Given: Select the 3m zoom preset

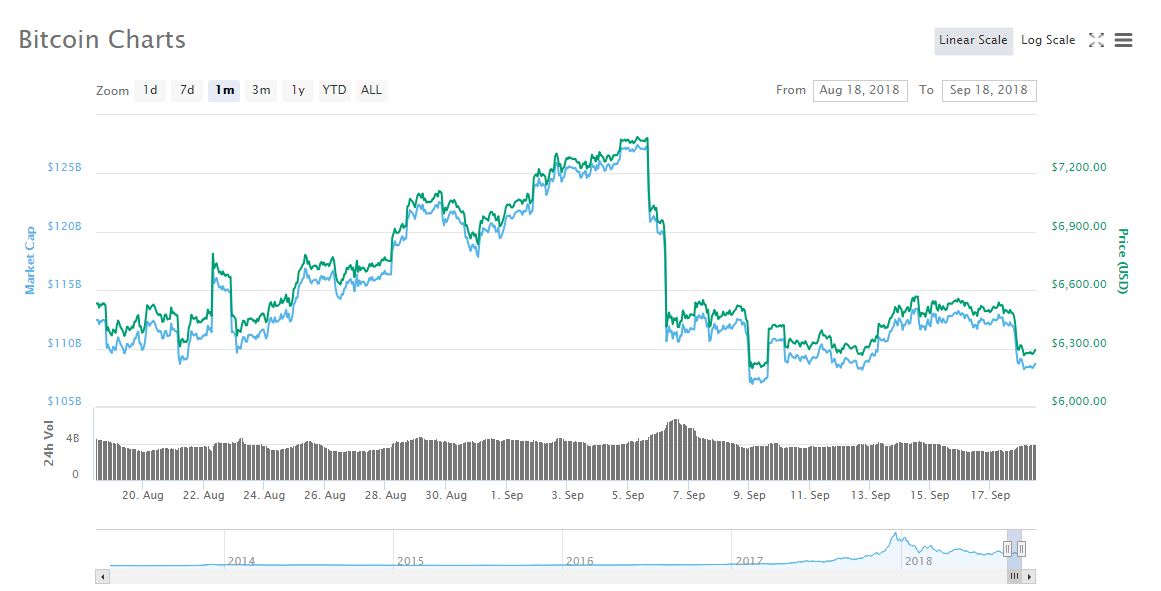Looking at the screenshot, I should click(260, 90).
